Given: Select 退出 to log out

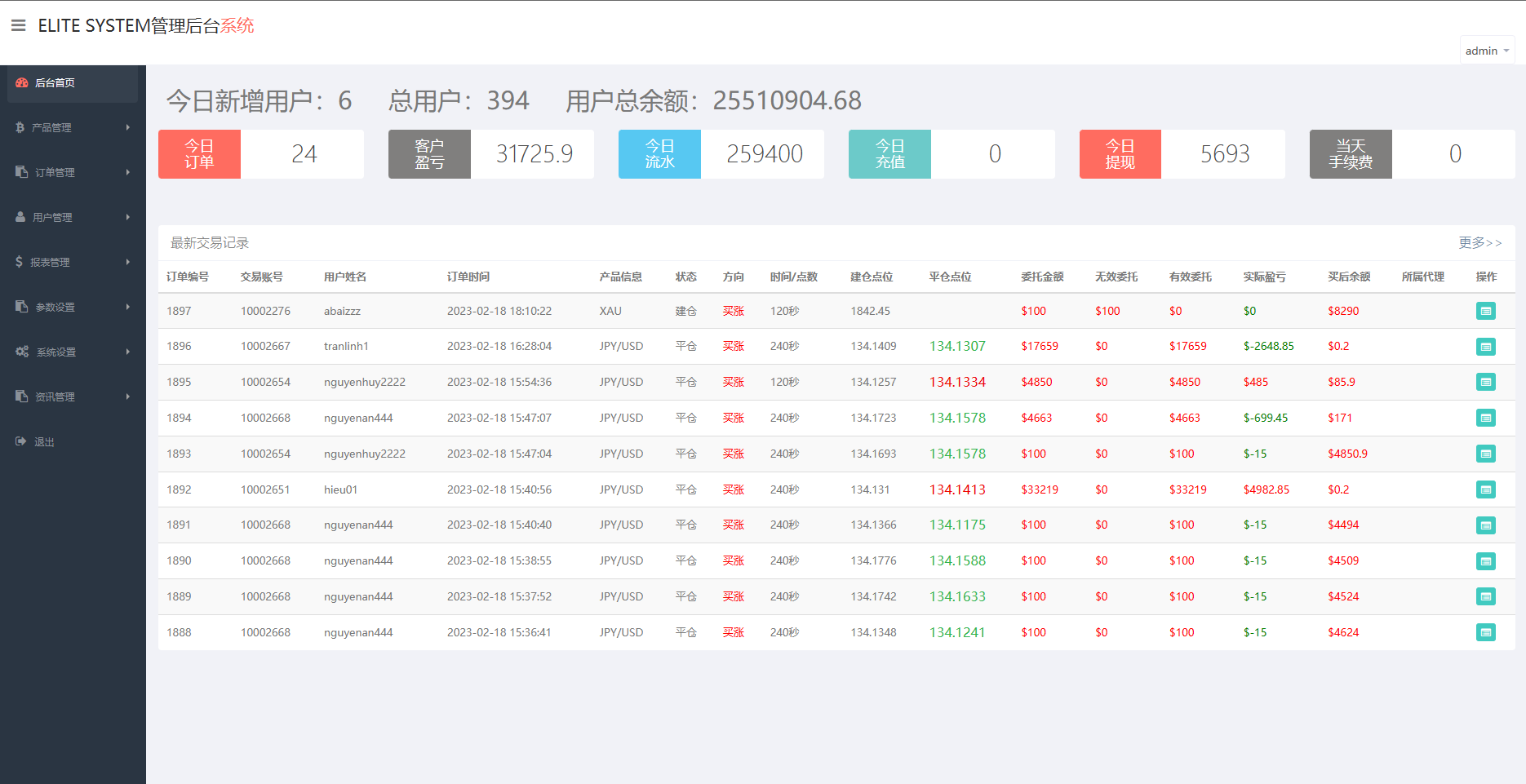Looking at the screenshot, I should coord(45,441).
